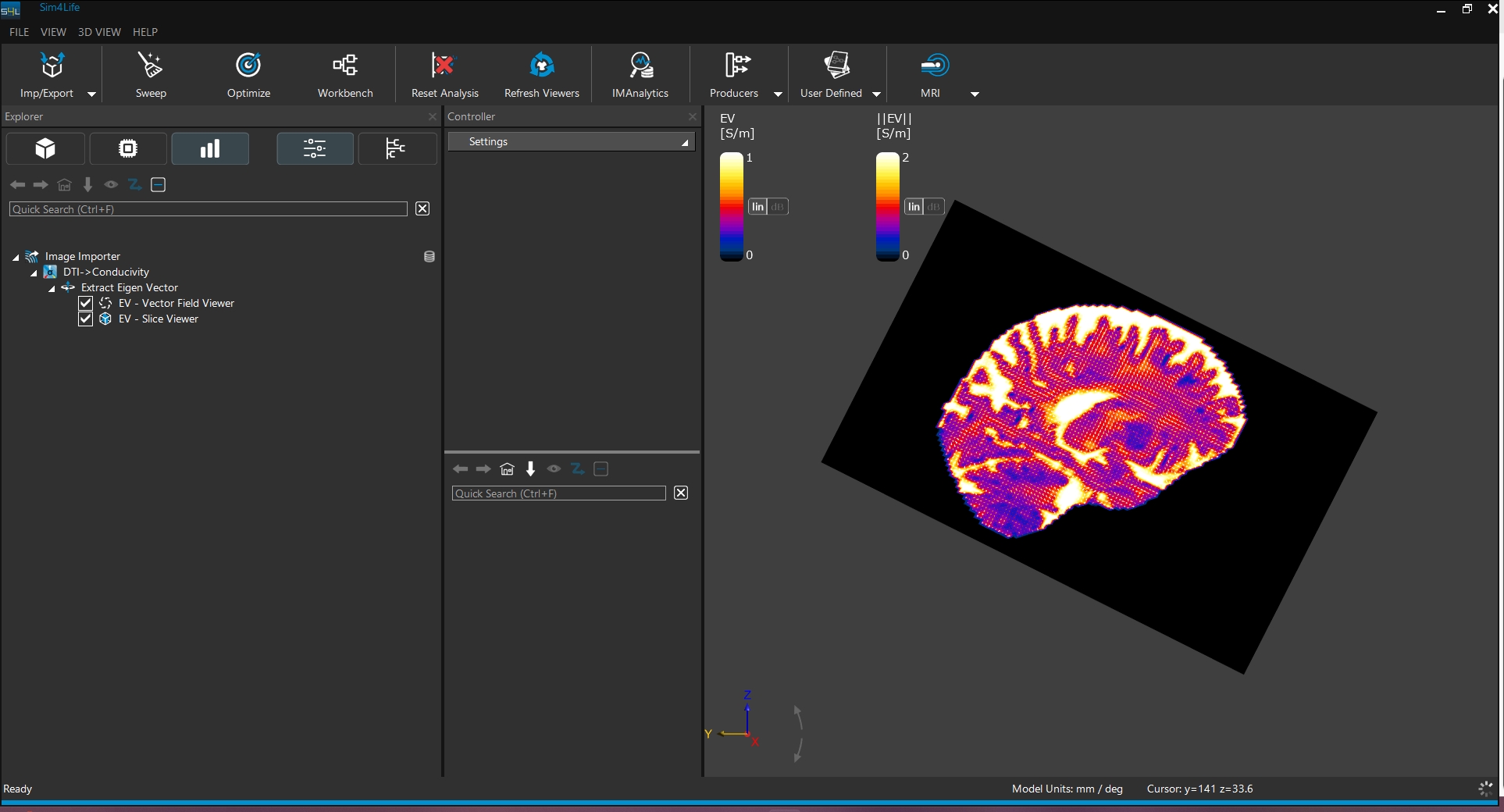
Task: Open the User Defined dropdown arrow
Action: pyautogui.click(x=876, y=94)
